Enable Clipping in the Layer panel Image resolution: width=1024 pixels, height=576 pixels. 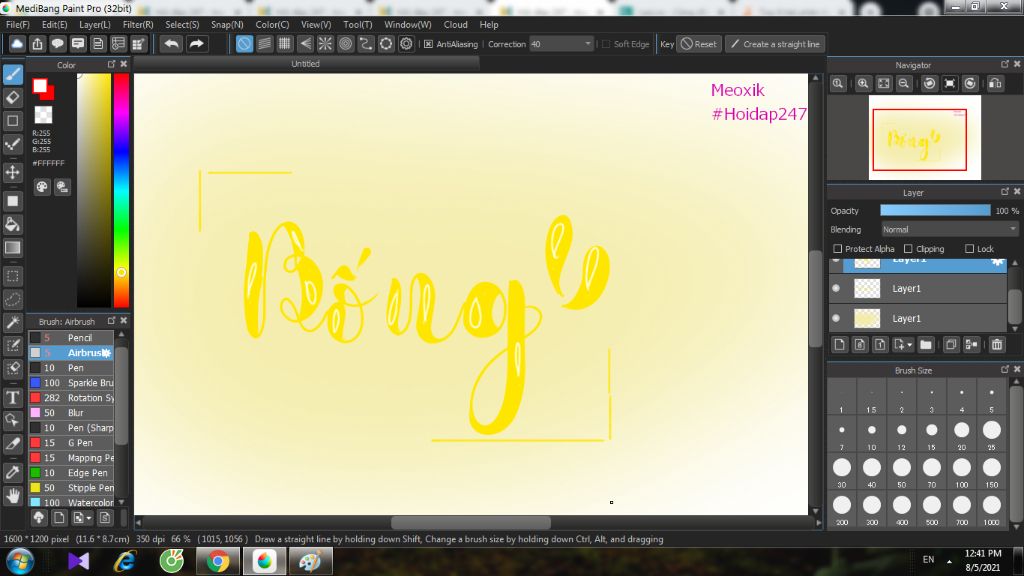click(908, 249)
